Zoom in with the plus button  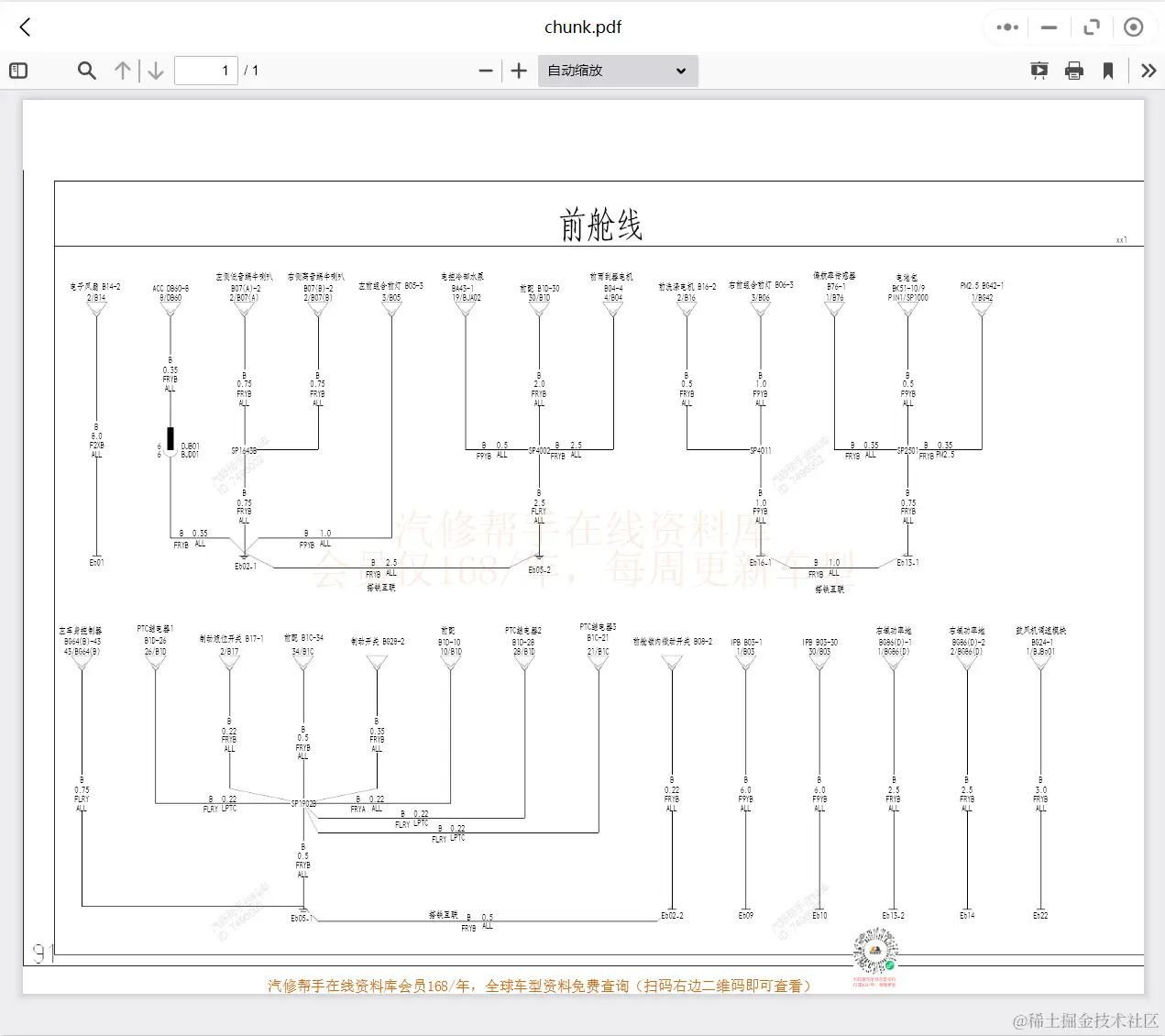(x=519, y=71)
